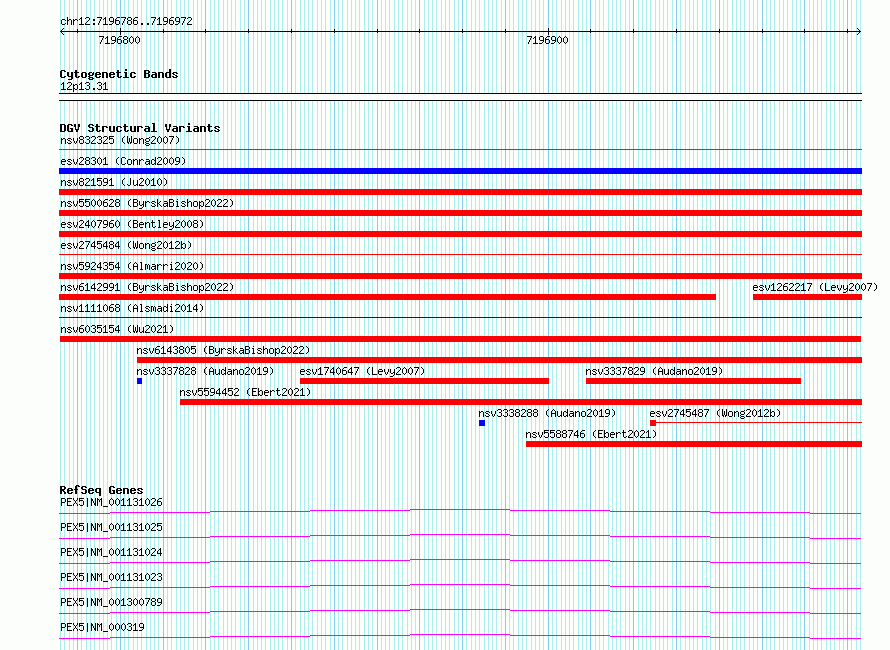Viewport: 890px width, 650px height.
Task: Open esv2745484 (Wong2012b) label
Action: pyautogui.click(x=126, y=245)
